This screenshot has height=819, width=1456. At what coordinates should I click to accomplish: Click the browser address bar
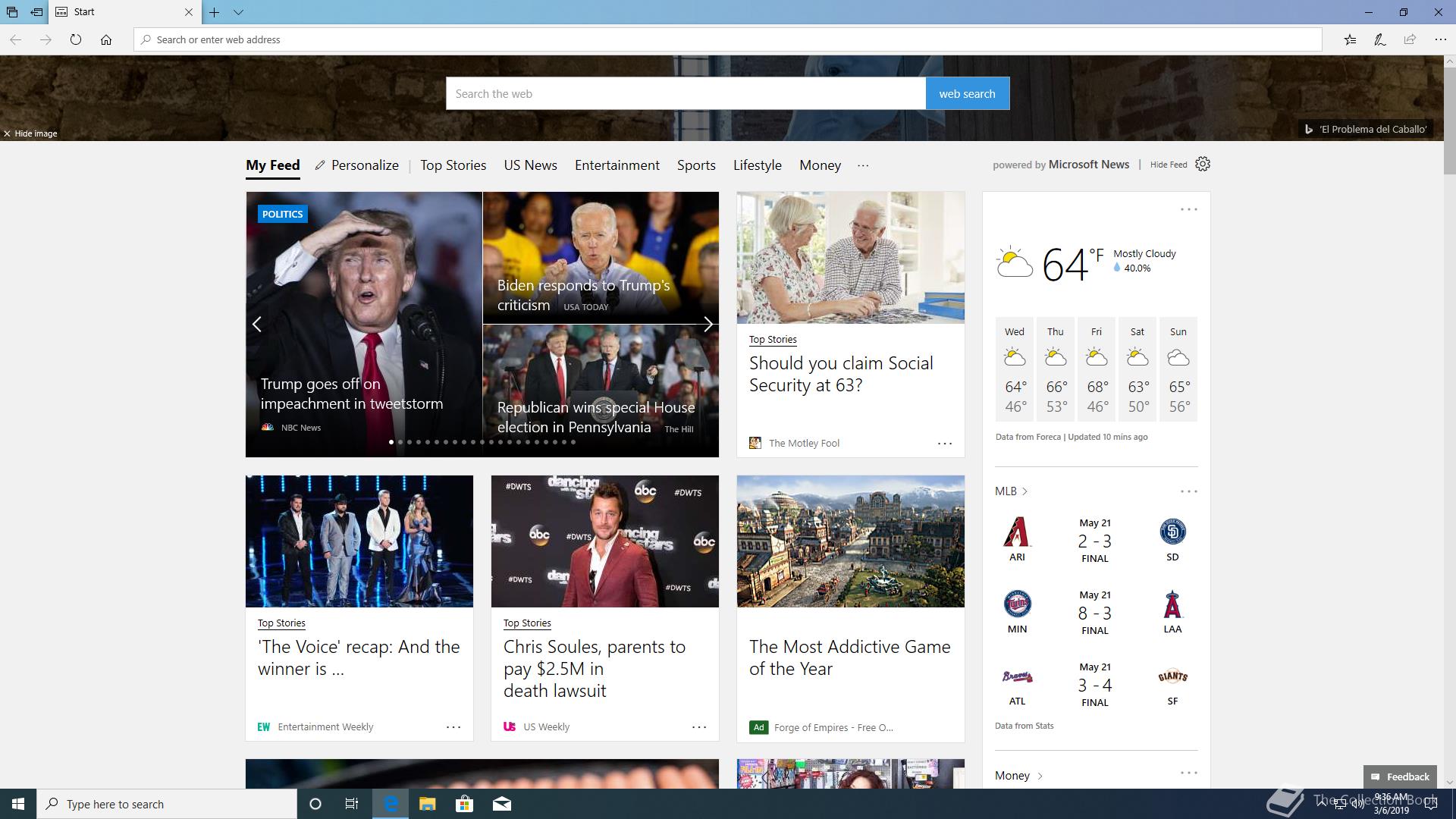[x=728, y=39]
